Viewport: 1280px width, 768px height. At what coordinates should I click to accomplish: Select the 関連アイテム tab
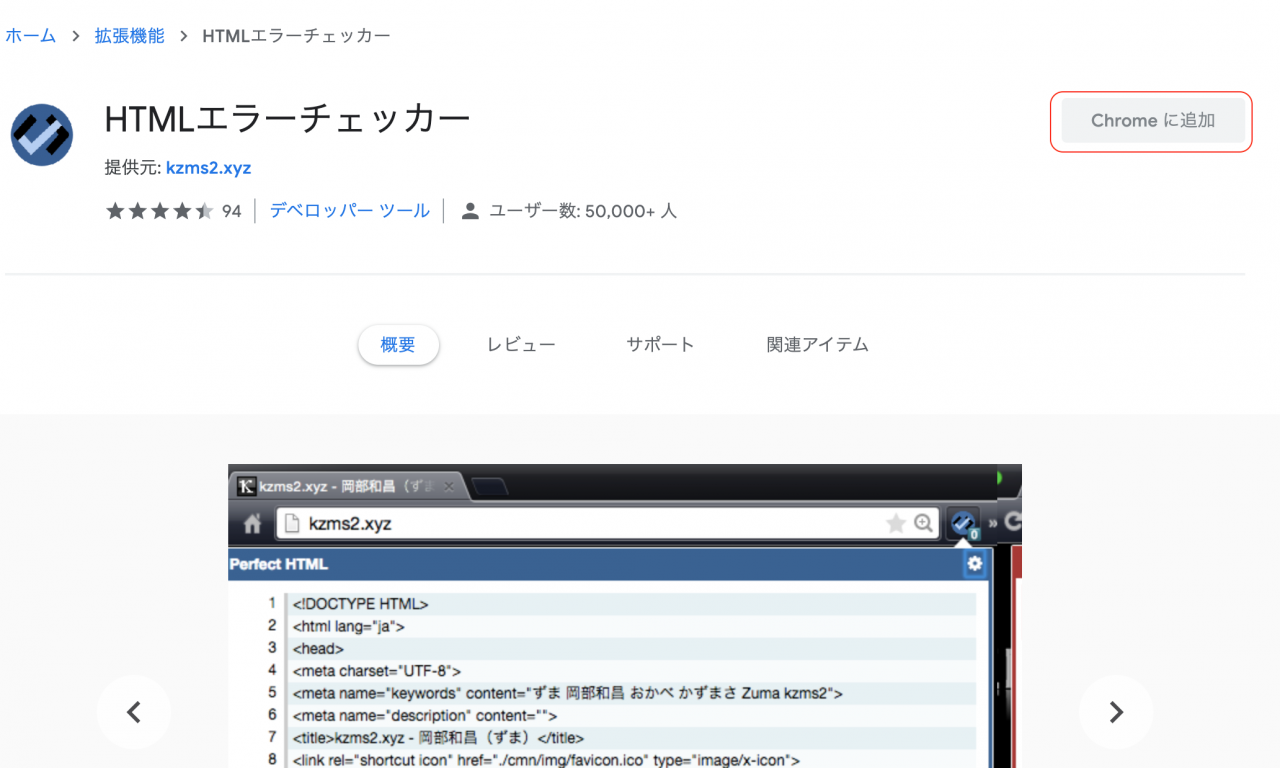point(816,344)
